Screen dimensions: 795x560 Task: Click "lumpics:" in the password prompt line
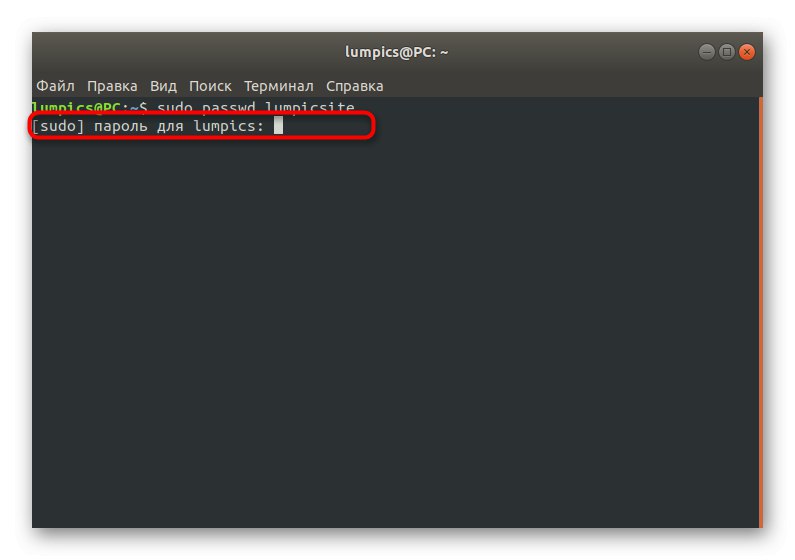(x=229, y=126)
